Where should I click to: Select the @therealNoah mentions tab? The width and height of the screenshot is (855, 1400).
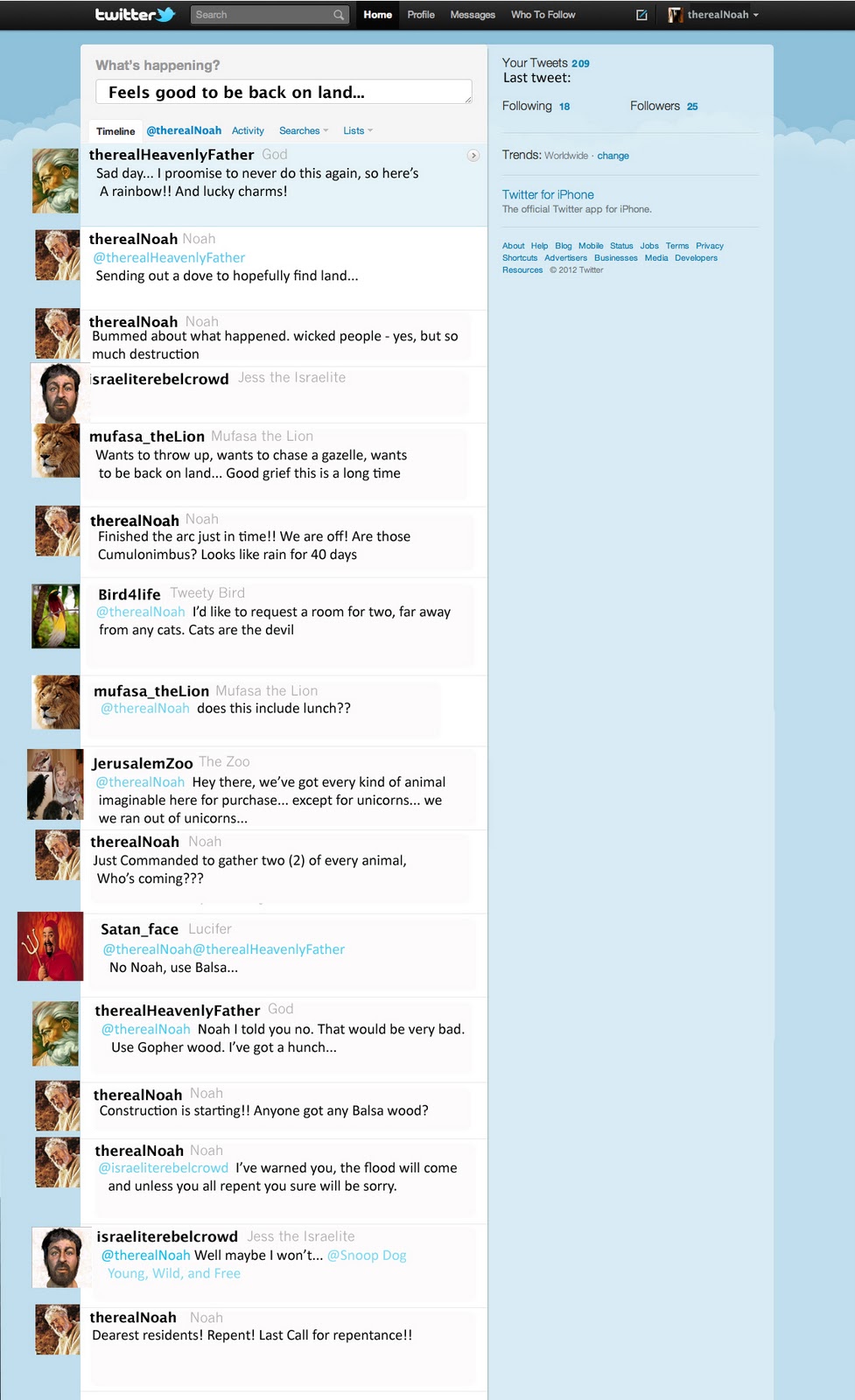tap(184, 130)
